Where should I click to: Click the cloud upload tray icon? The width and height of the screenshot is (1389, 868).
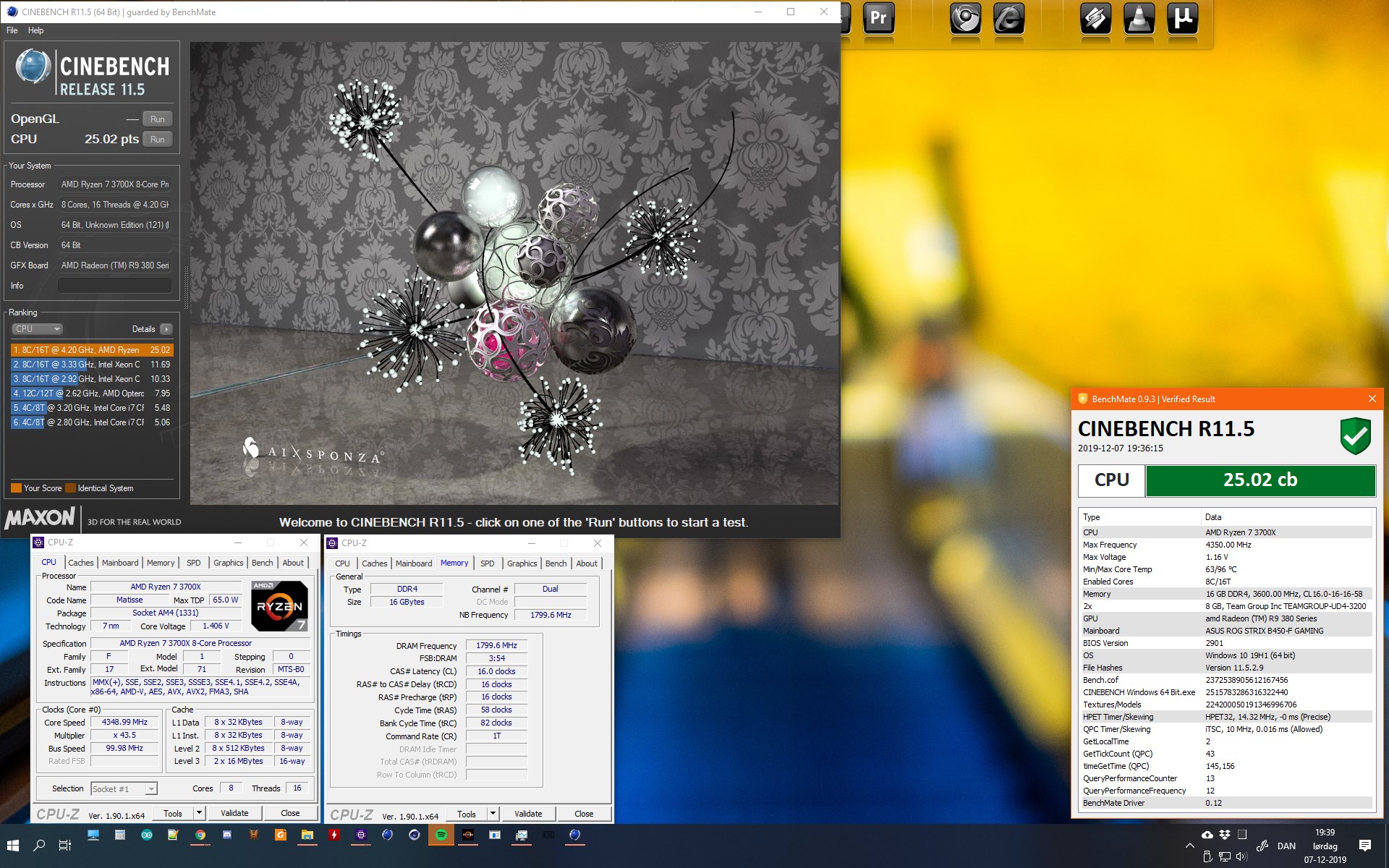pos(1207,835)
